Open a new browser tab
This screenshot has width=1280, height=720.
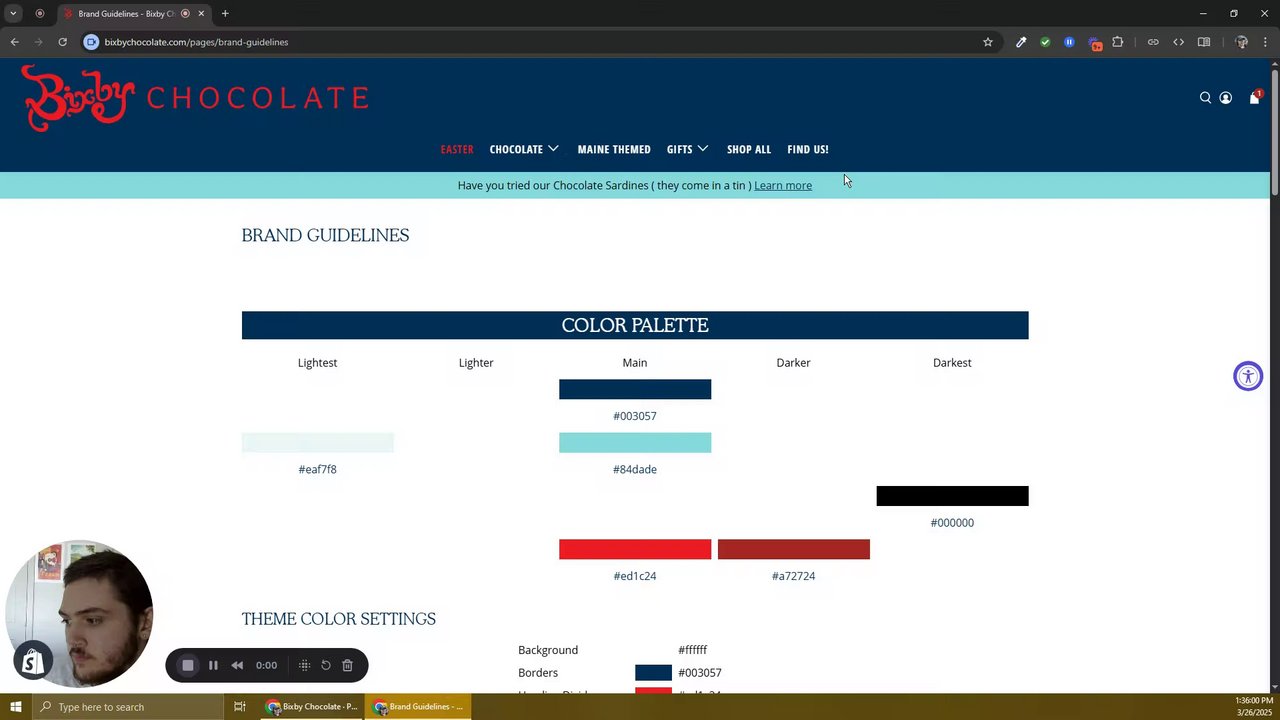click(225, 14)
